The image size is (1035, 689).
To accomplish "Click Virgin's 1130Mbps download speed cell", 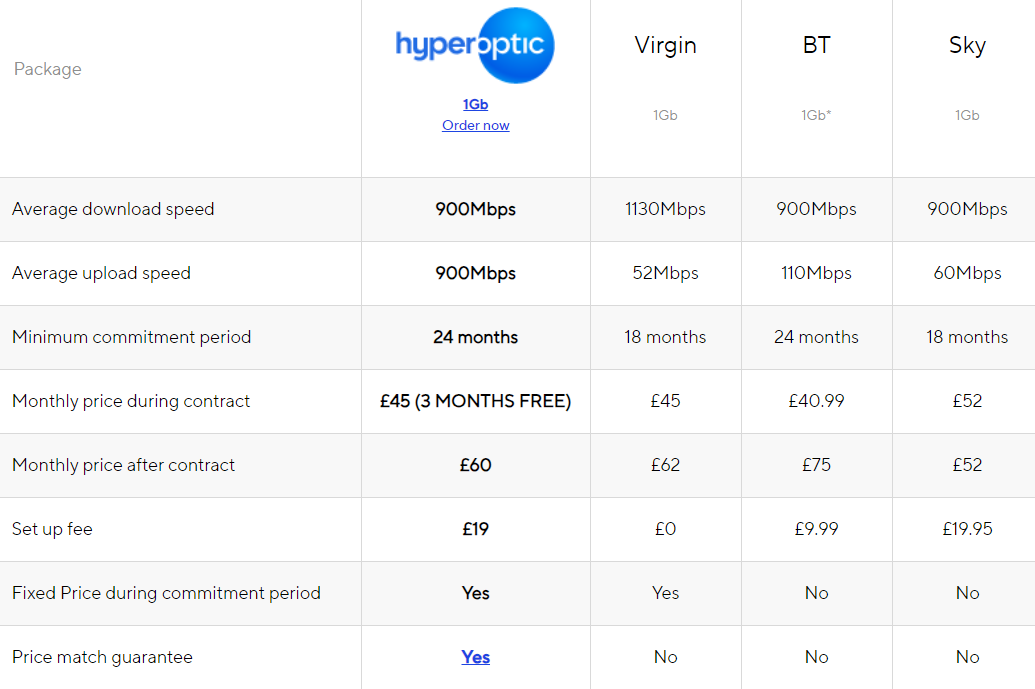I will coord(665,209).
